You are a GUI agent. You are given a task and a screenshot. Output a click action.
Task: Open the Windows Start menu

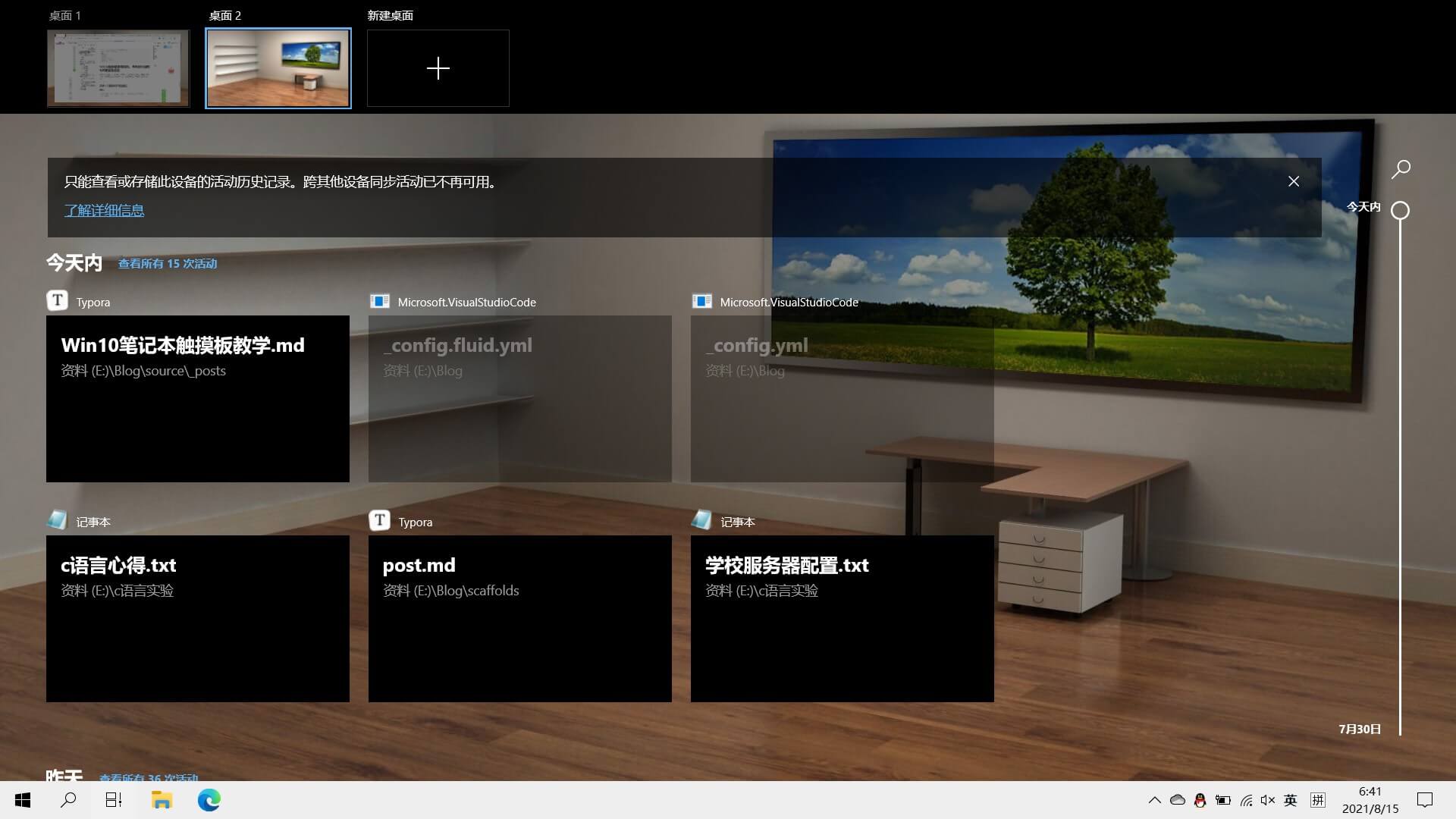tap(23, 800)
